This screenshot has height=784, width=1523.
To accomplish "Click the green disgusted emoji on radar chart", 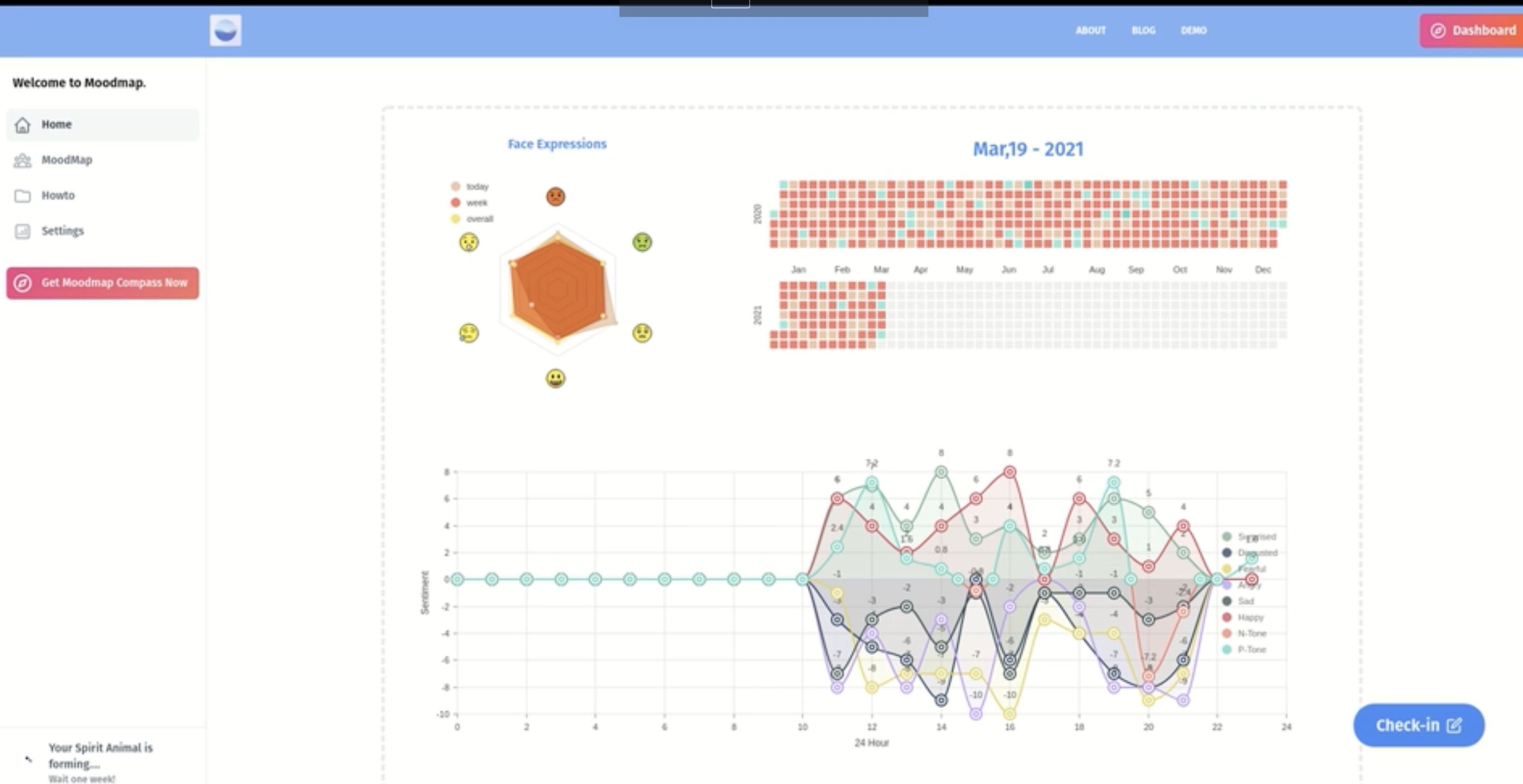I will [642, 242].
